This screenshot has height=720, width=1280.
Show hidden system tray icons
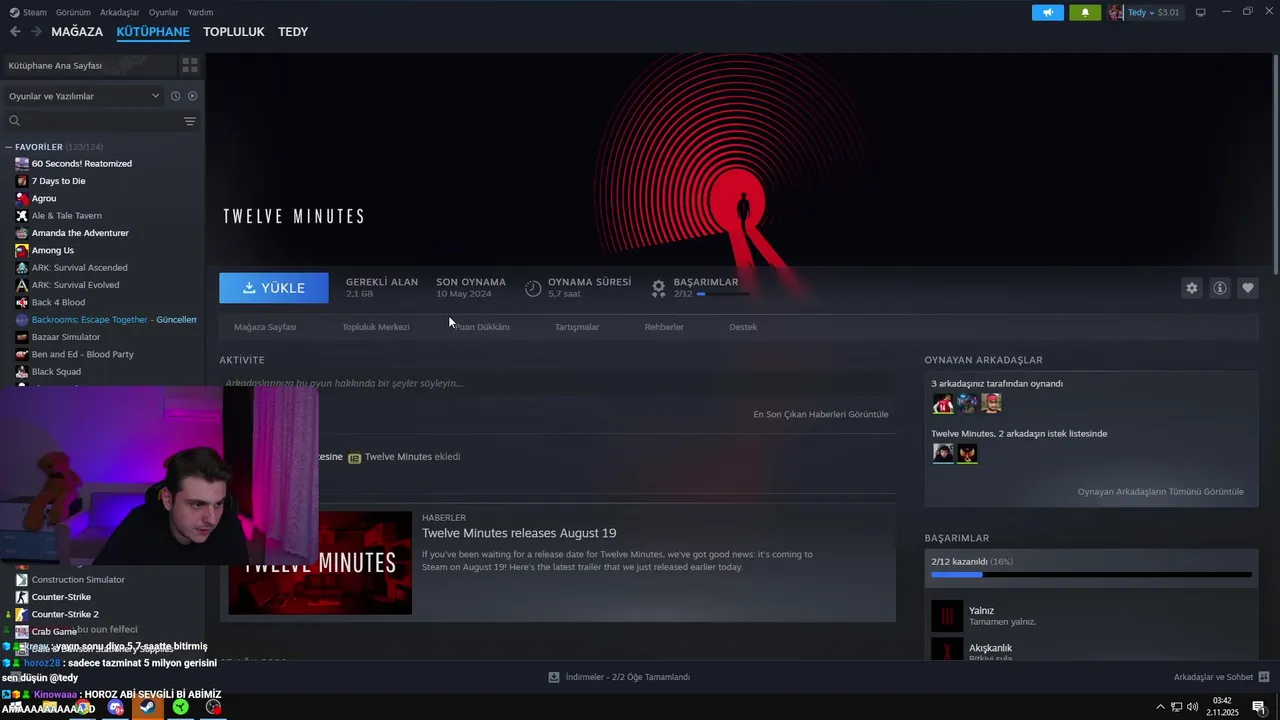point(1160,707)
